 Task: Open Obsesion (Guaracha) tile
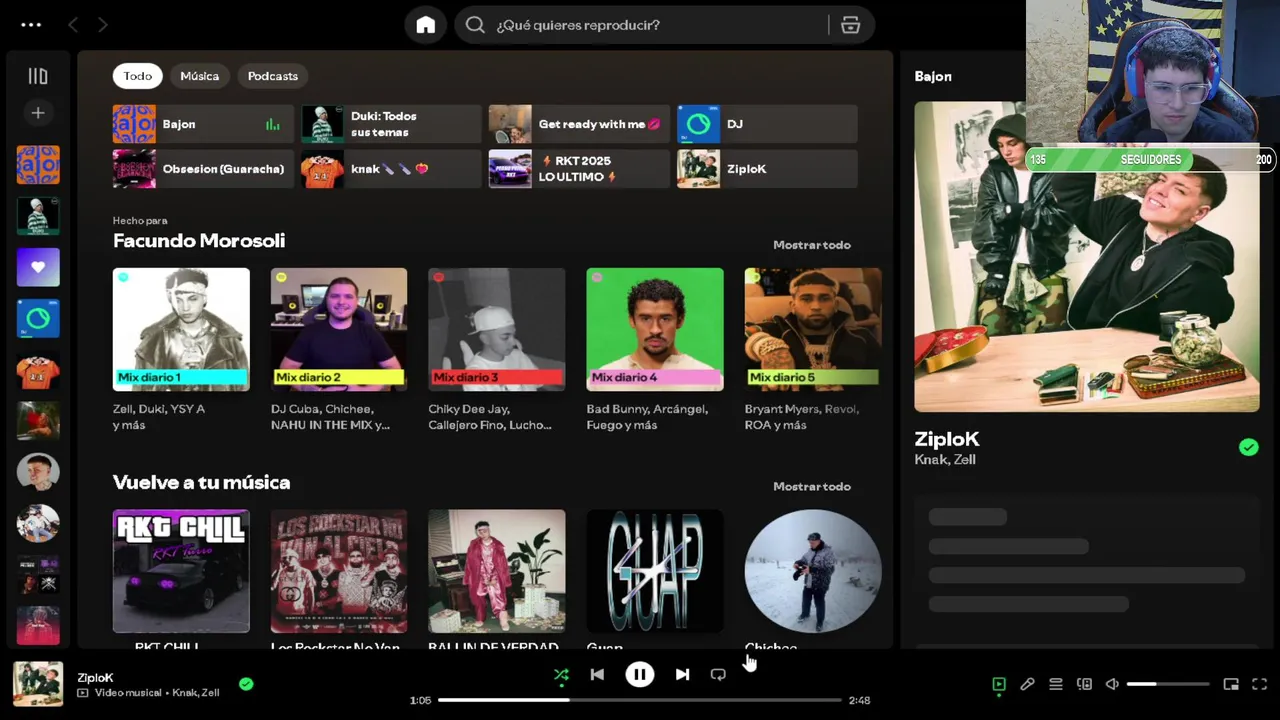click(203, 169)
